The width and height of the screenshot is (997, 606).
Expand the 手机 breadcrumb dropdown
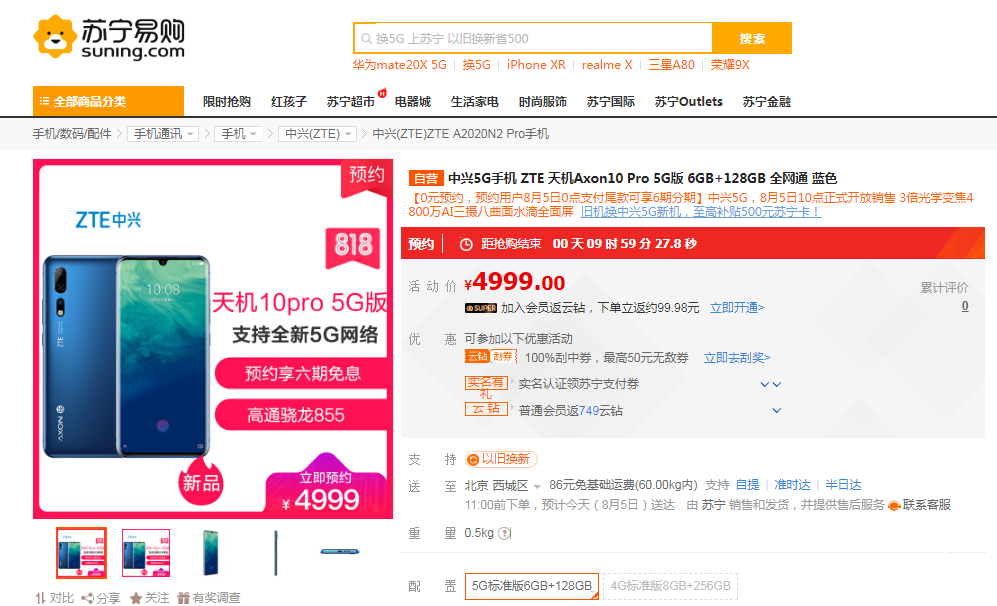pos(238,134)
